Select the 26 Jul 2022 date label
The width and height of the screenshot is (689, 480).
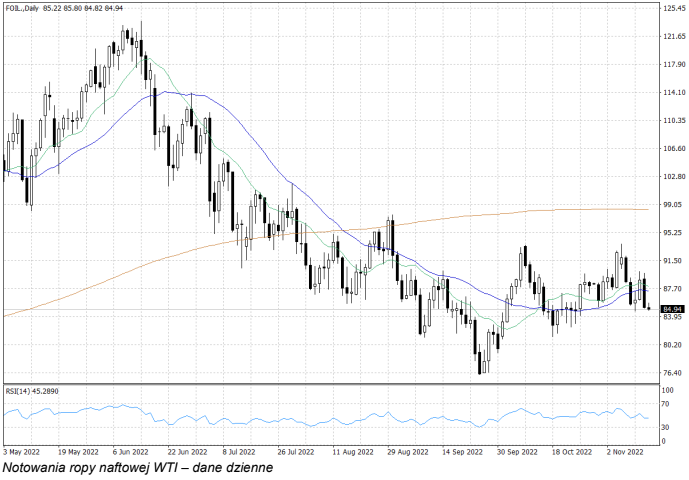pyautogui.click(x=295, y=451)
